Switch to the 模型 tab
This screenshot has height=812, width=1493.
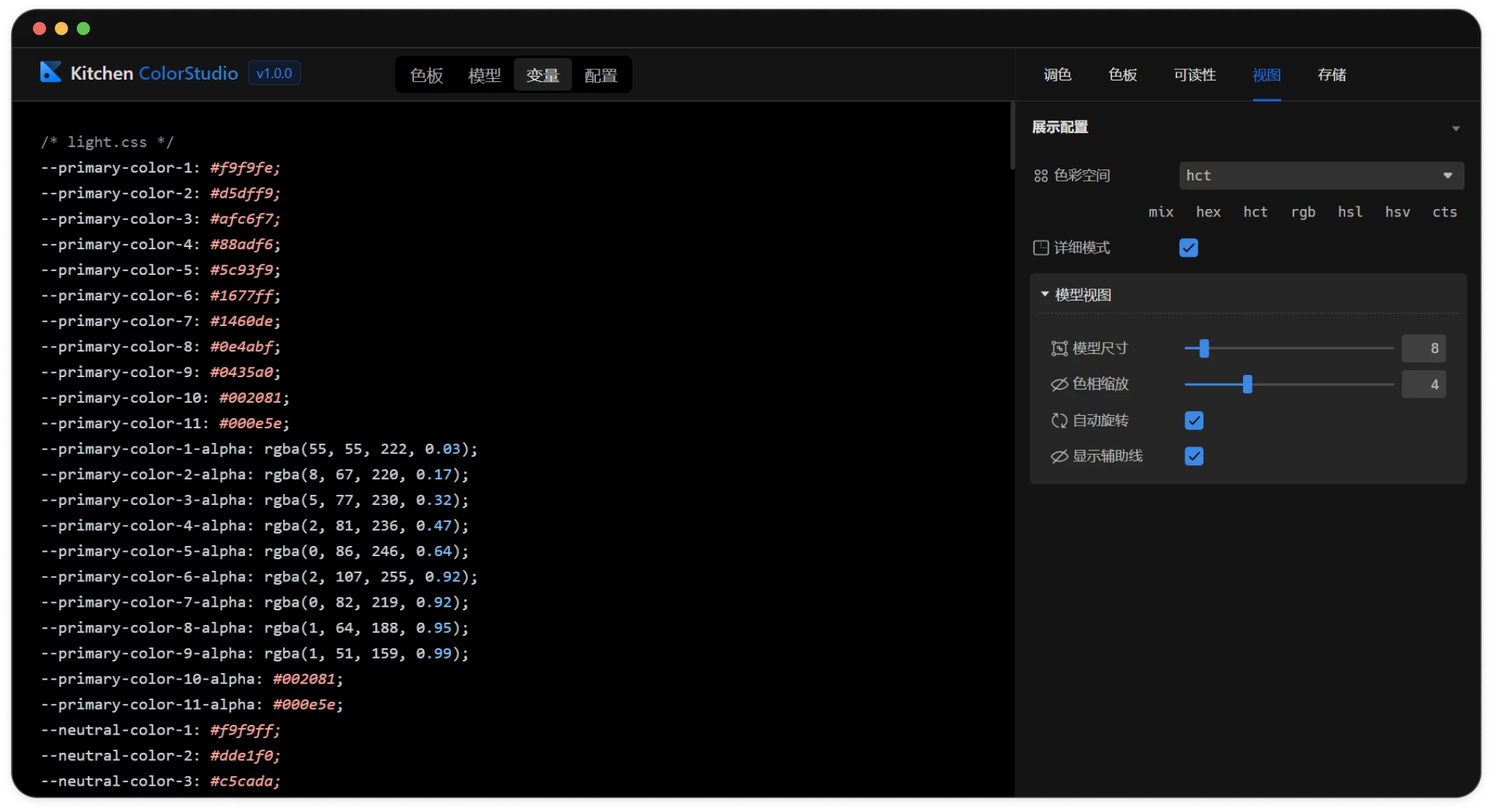(484, 75)
